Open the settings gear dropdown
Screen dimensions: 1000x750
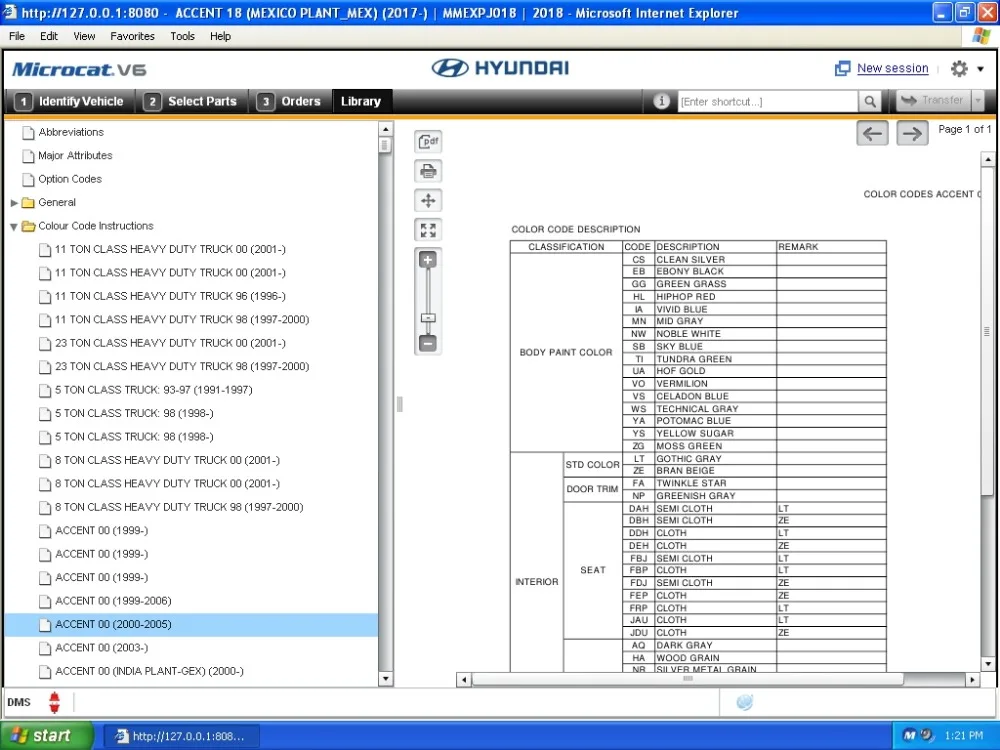pyautogui.click(x=967, y=68)
